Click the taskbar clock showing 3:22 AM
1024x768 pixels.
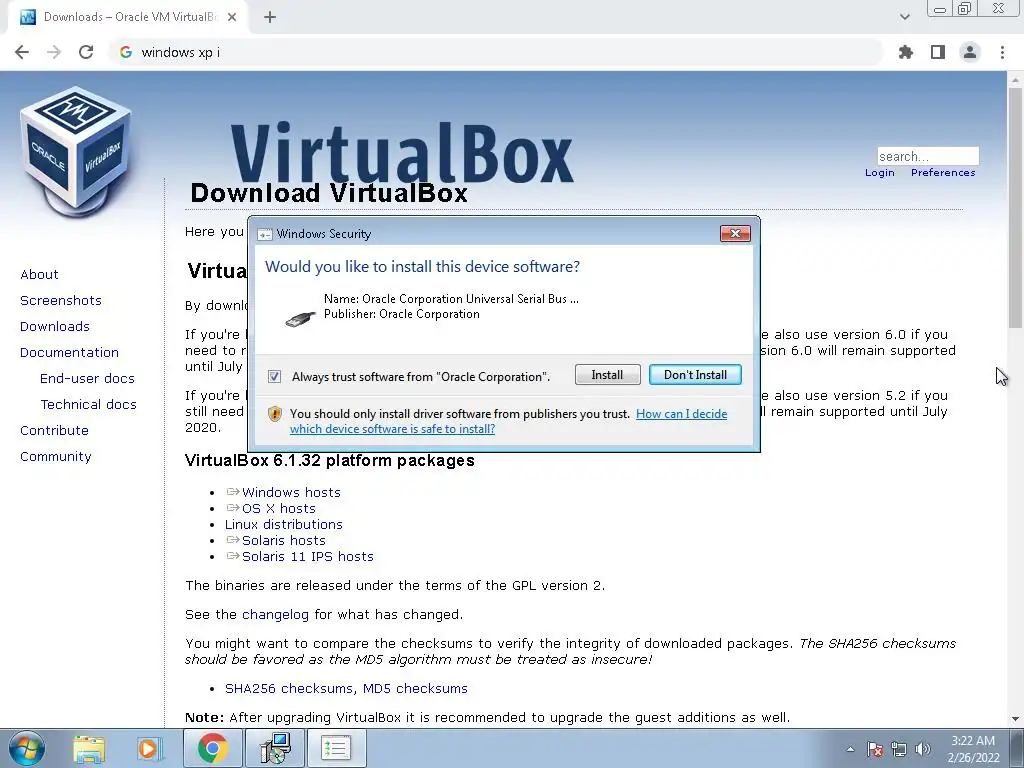(x=973, y=749)
